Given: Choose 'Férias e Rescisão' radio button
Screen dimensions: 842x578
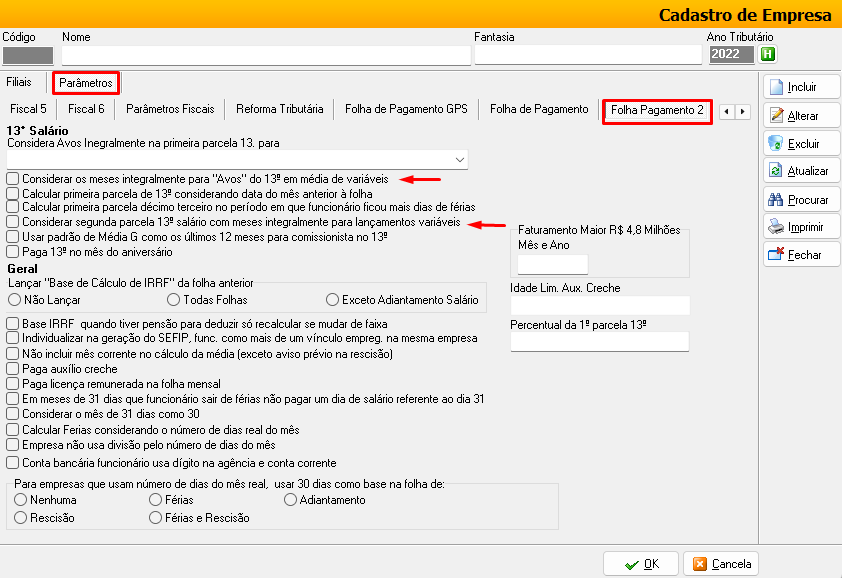Looking at the screenshot, I should (155, 518).
